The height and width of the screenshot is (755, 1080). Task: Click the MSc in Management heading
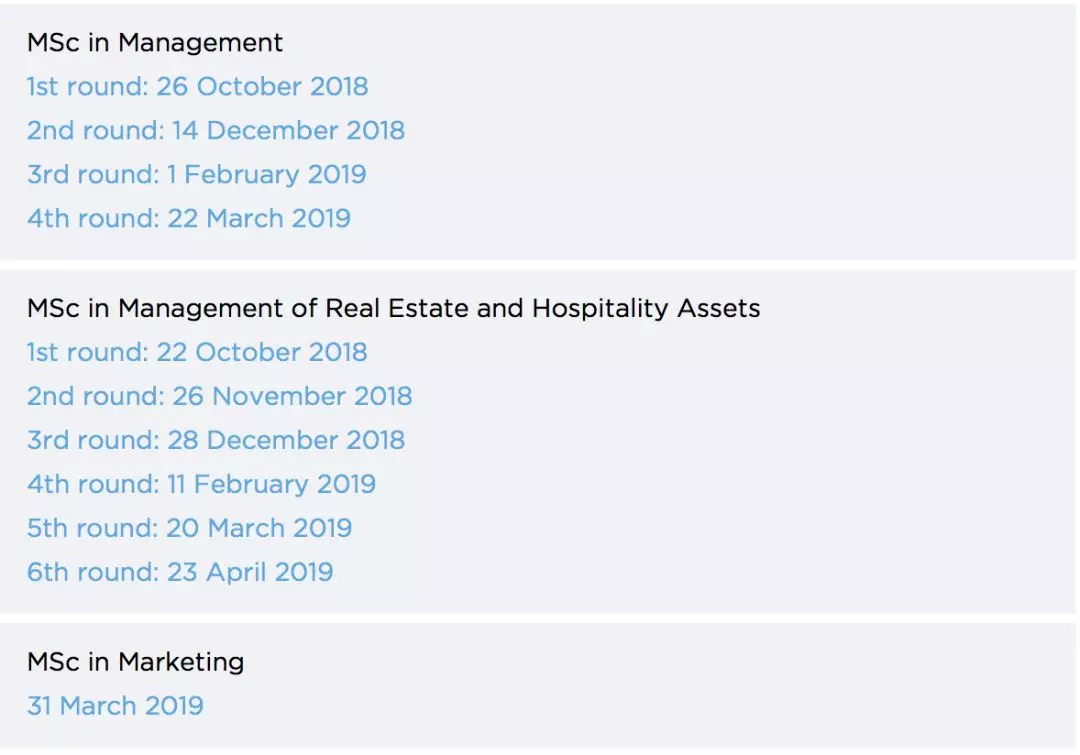(x=155, y=43)
